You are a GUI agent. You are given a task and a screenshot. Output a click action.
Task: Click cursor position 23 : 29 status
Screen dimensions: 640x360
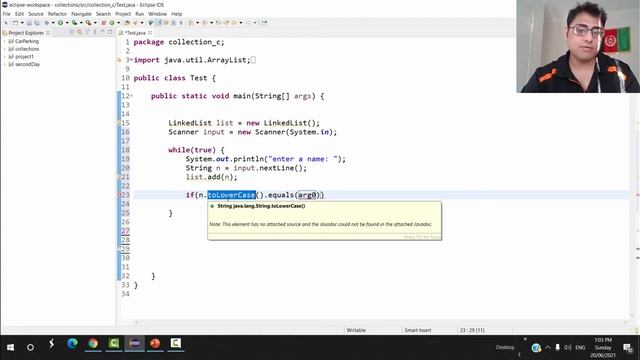[x=472, y=330]
